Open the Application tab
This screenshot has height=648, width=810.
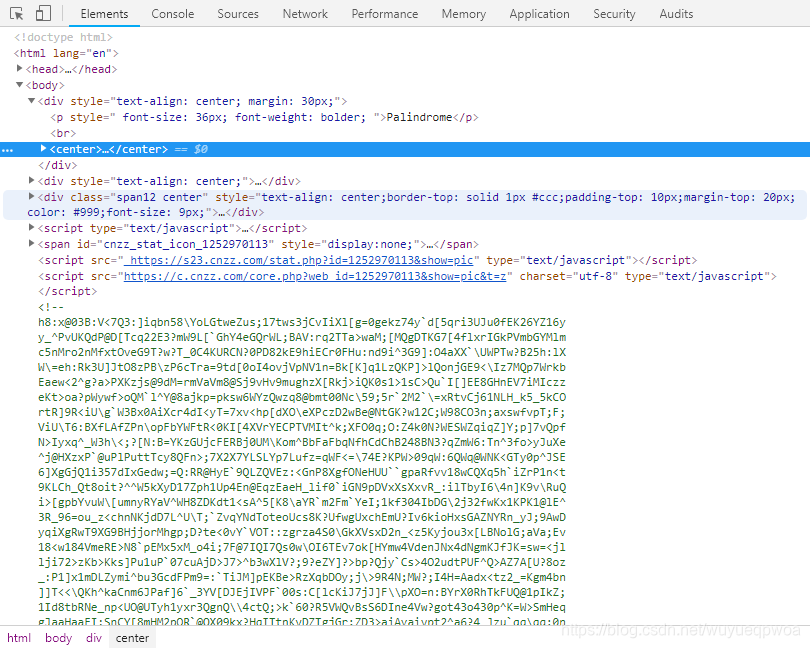pos(539,14)
